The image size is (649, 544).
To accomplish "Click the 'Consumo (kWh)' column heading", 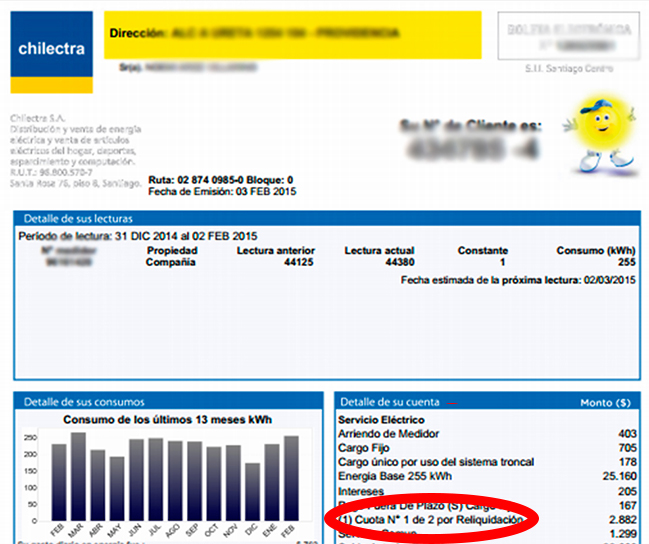I will coord(595,250).
